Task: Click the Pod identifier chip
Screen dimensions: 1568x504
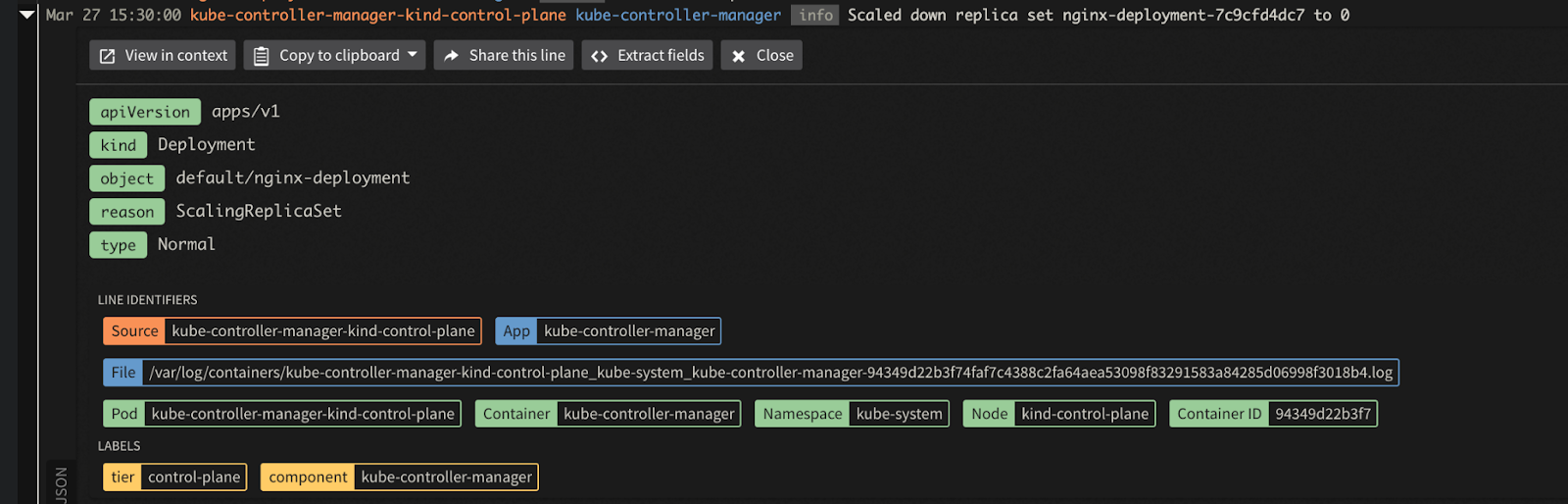Action: point(282,414)
